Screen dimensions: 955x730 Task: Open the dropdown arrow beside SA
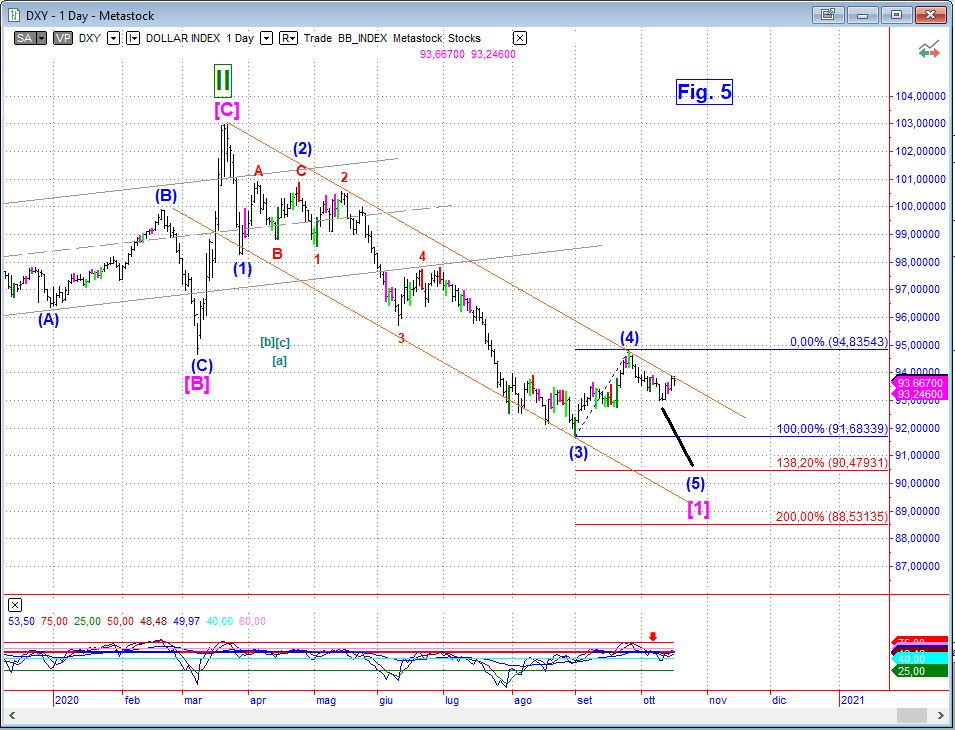(41, 38)
